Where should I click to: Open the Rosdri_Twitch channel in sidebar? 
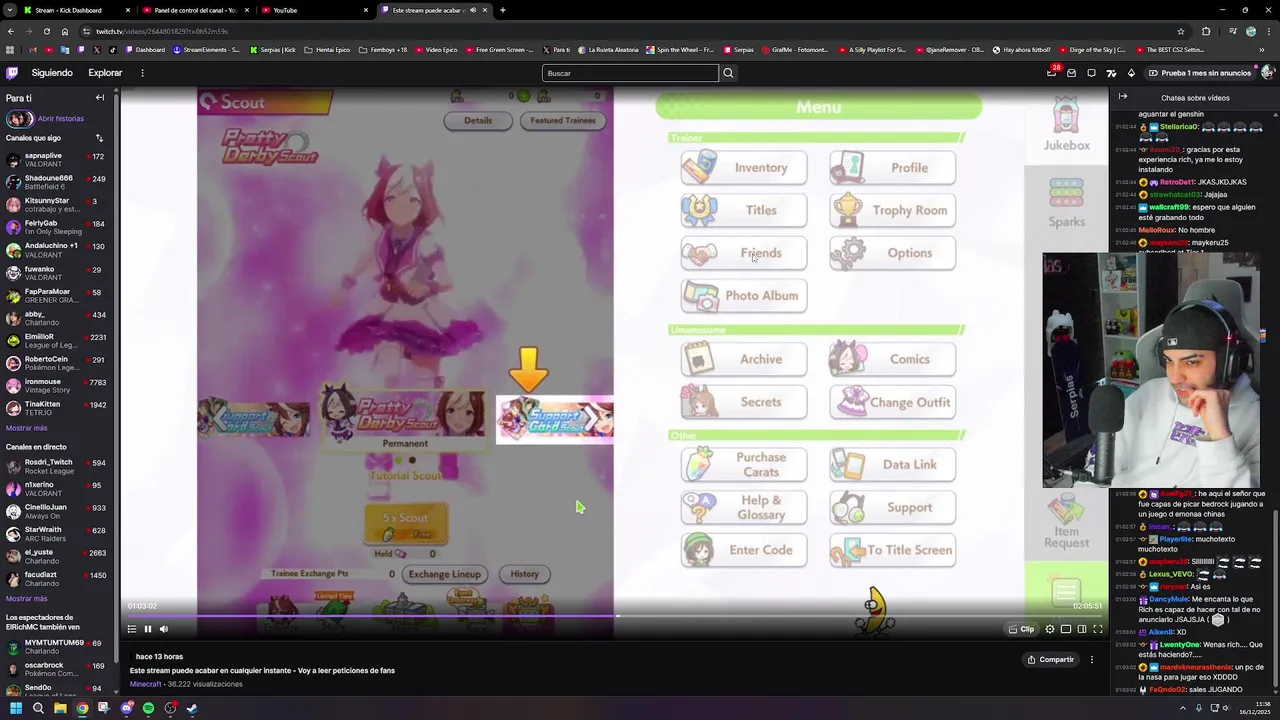point(58,466)
